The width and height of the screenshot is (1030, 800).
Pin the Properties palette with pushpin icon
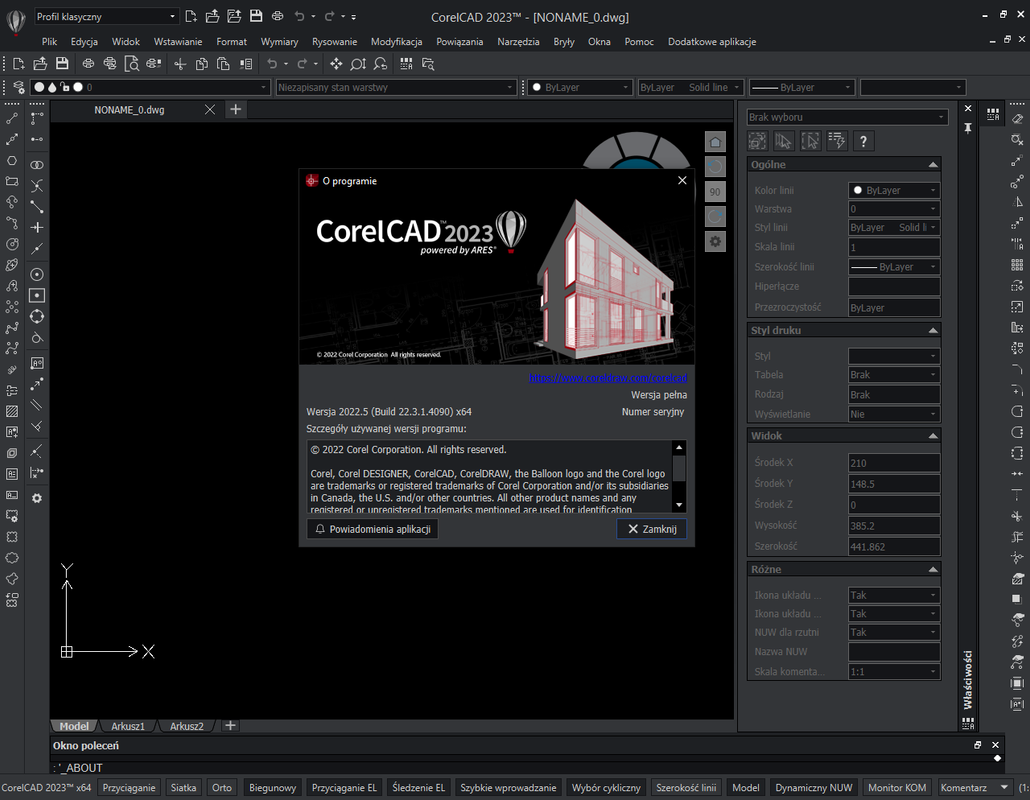[968, 128]
